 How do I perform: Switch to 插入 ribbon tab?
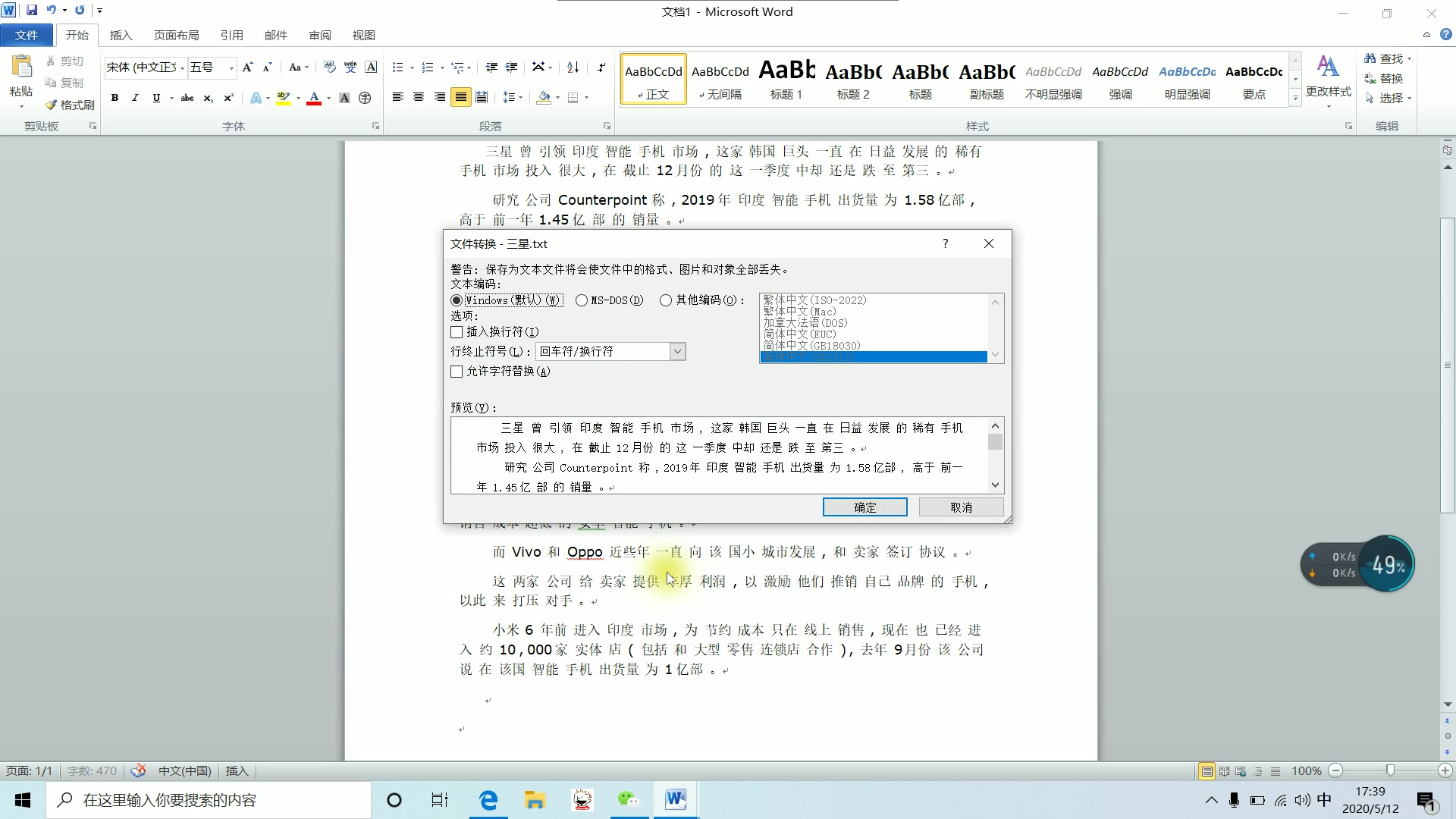pyautogui.click(x=121, y=35)
